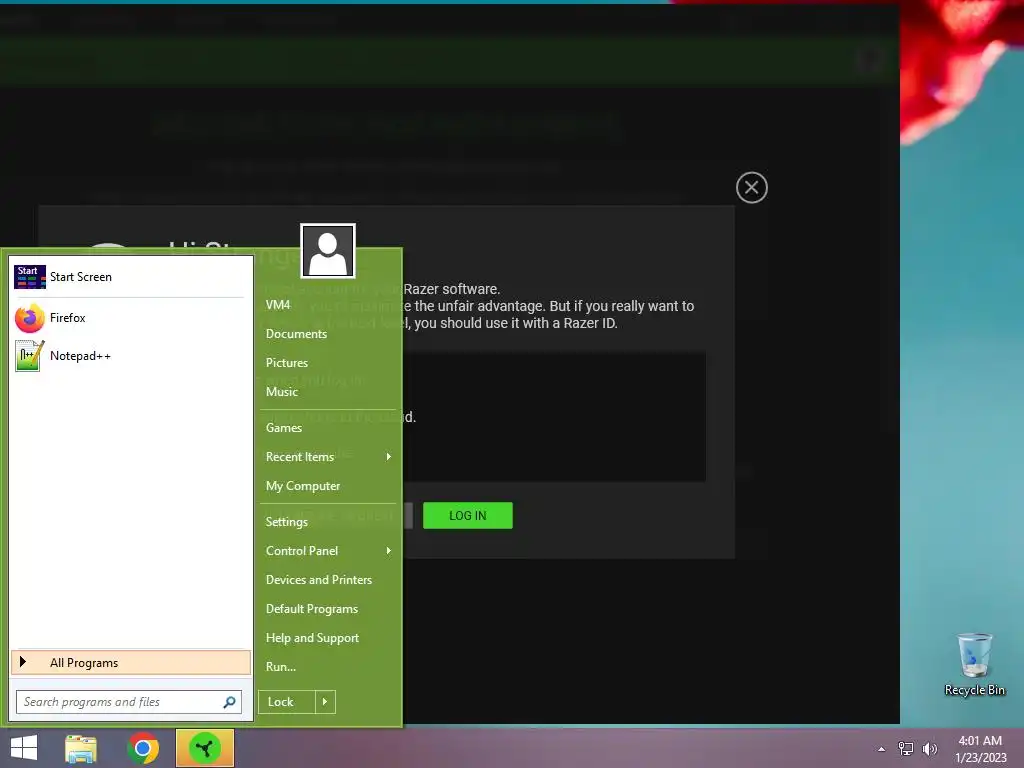Click the search magnifier icon
1024x768 pixels.
click(229, 702)
